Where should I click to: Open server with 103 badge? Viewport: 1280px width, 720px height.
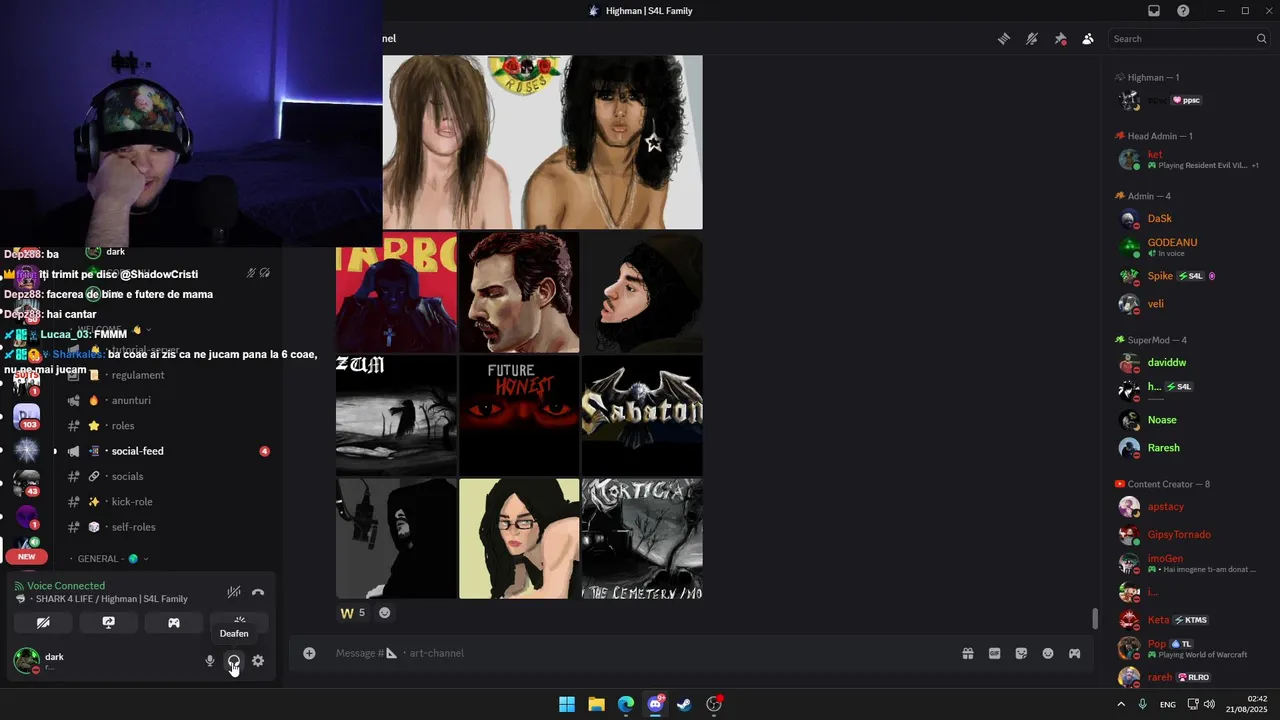[27, 416]
